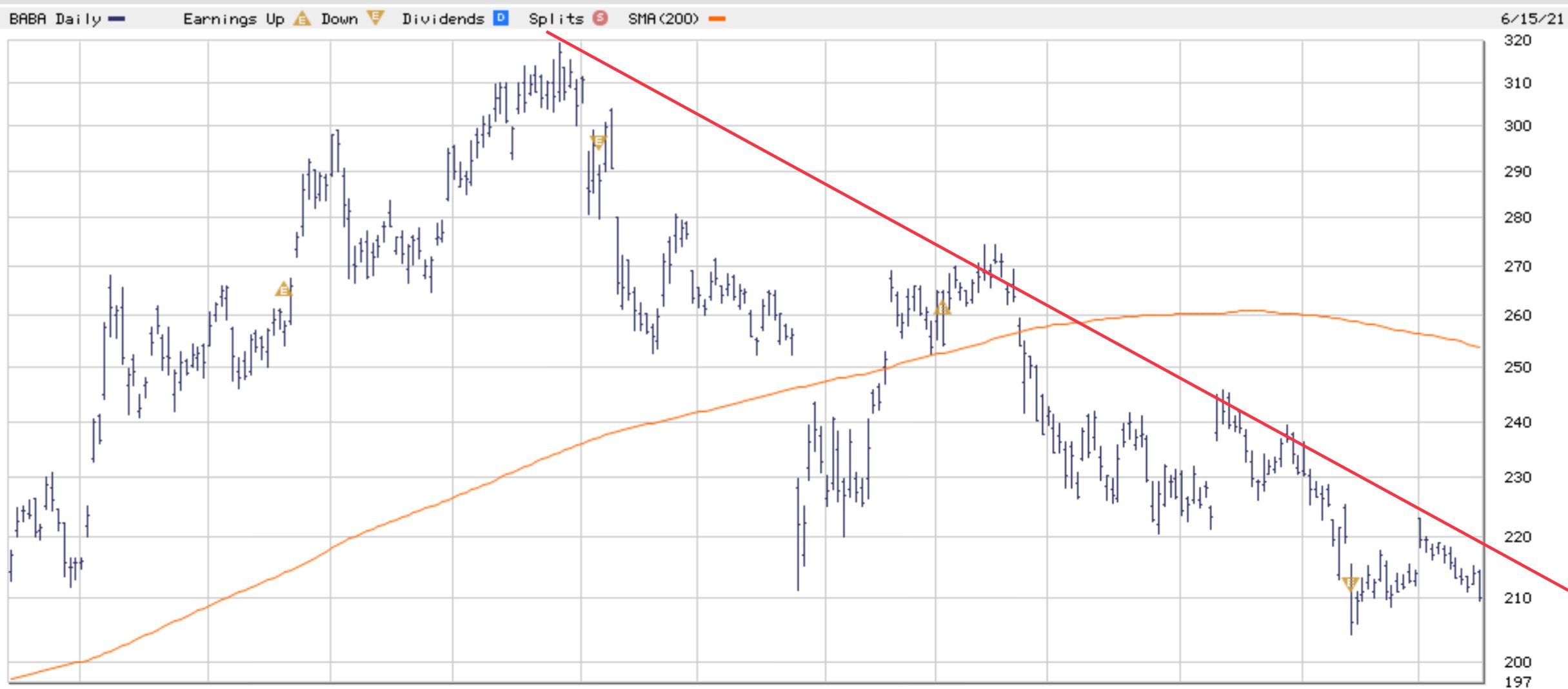Select the red Splits S icon

(x=600, y=18)
